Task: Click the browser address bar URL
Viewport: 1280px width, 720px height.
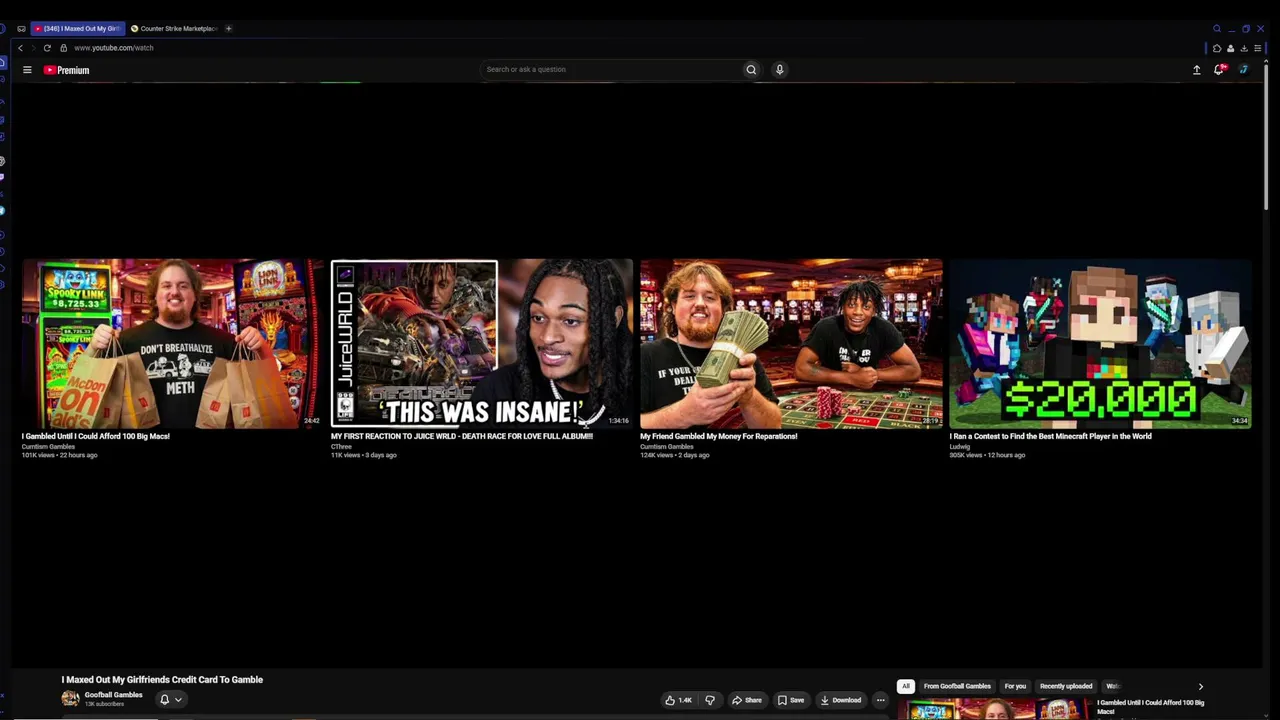Action: [114, 48]
